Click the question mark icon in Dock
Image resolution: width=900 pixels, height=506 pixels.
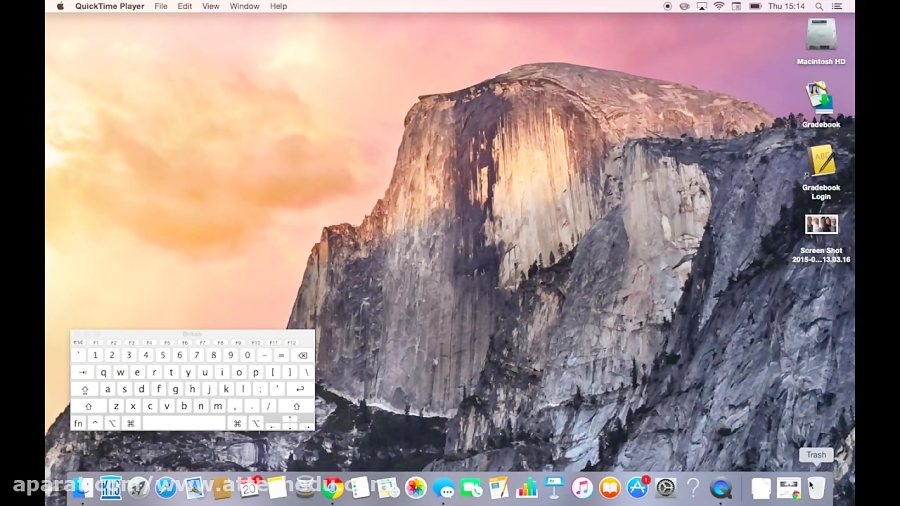tap(693, 488)
